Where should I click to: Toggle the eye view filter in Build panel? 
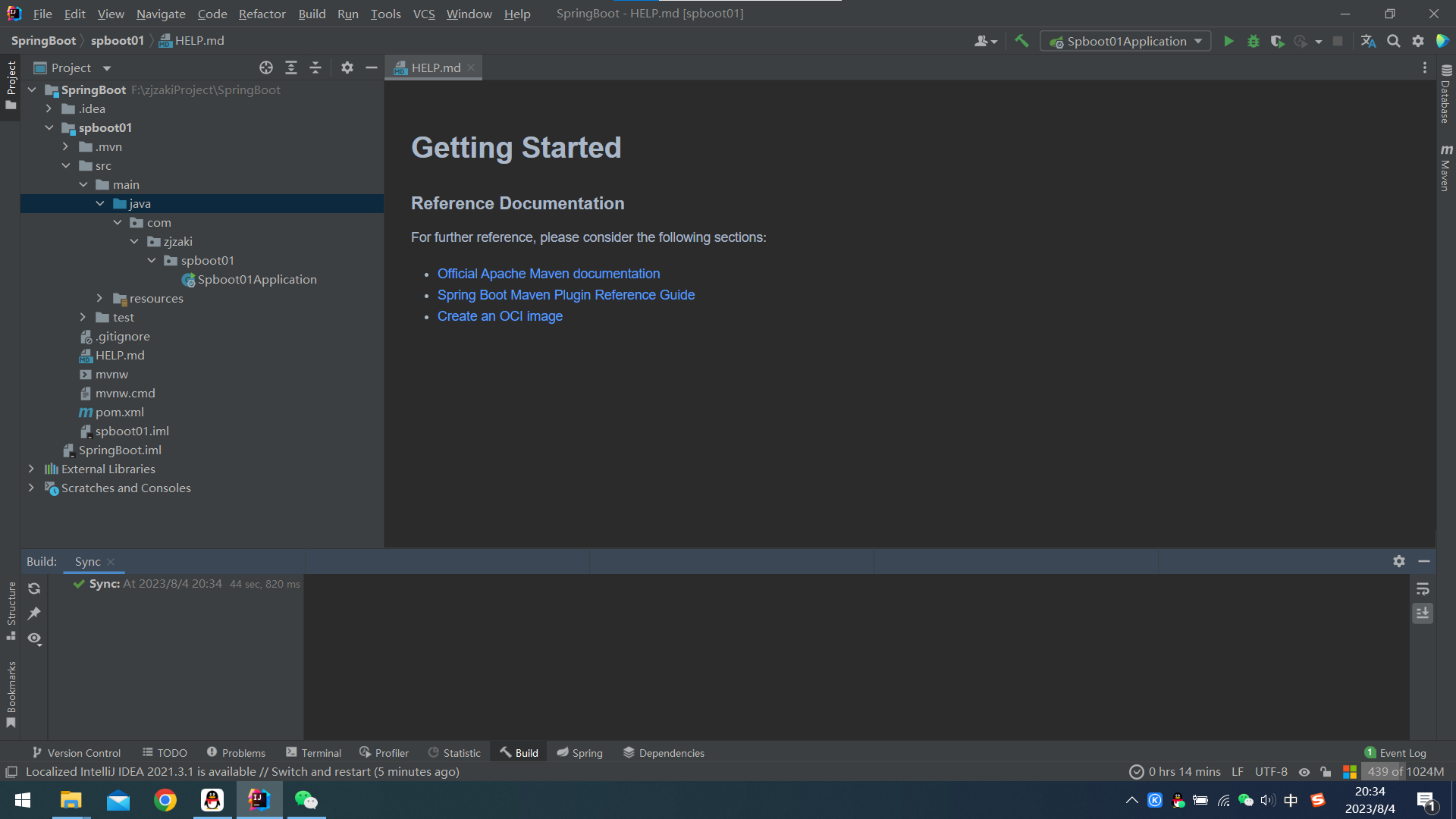(34, 639)
